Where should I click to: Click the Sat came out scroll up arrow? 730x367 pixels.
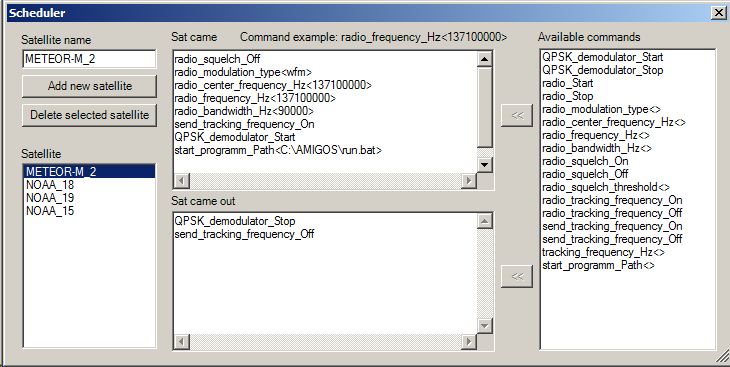(485, 221)
